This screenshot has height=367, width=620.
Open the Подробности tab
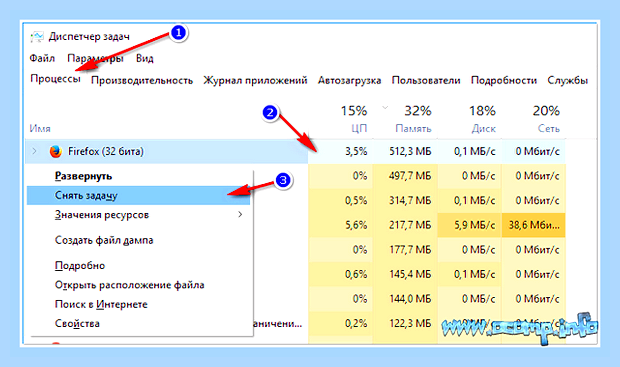tap(504, 80)
